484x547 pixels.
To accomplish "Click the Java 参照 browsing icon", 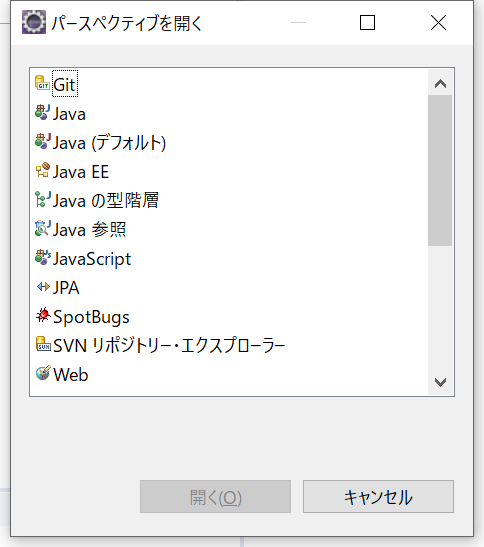I will pyautogui.click(x=43, y=228).
